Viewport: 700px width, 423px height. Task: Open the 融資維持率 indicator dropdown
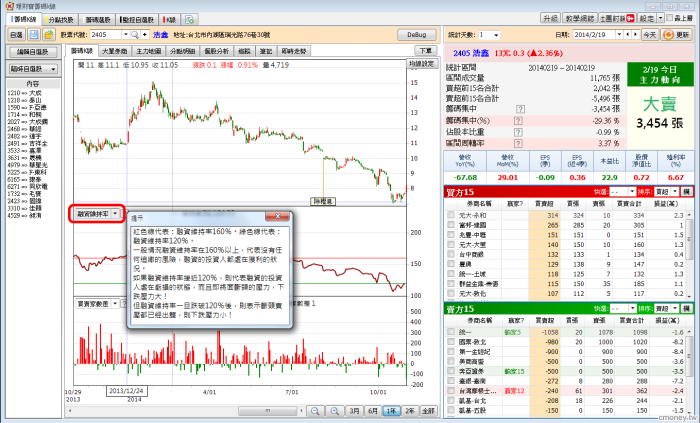(115, 214)
